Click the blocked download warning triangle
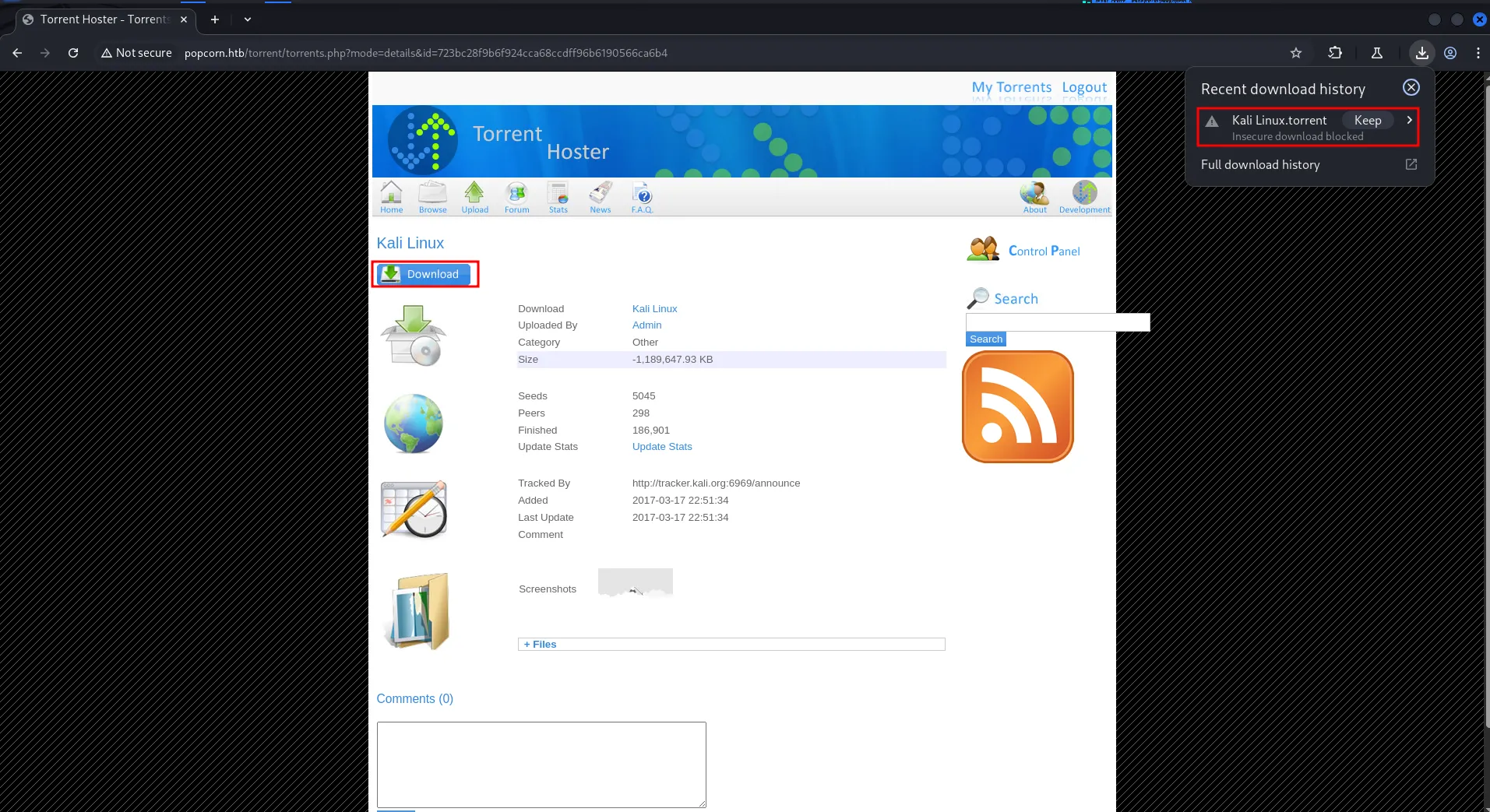This screenshot has width=1490, height=812. click(x=1212, y=121)
